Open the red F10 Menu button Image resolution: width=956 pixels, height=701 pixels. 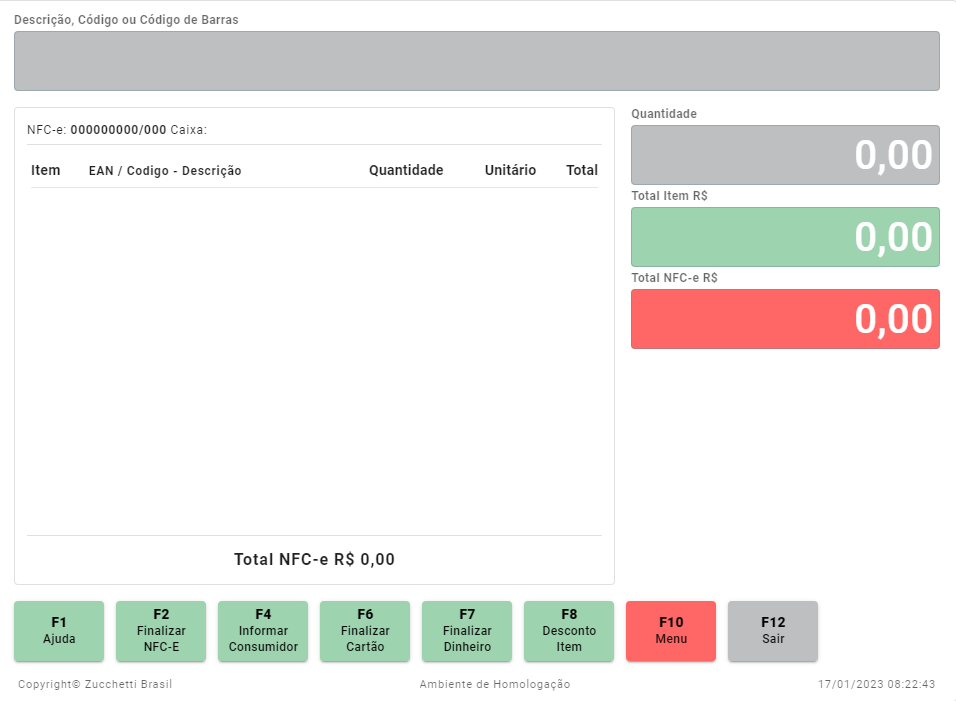pos(671,631)
